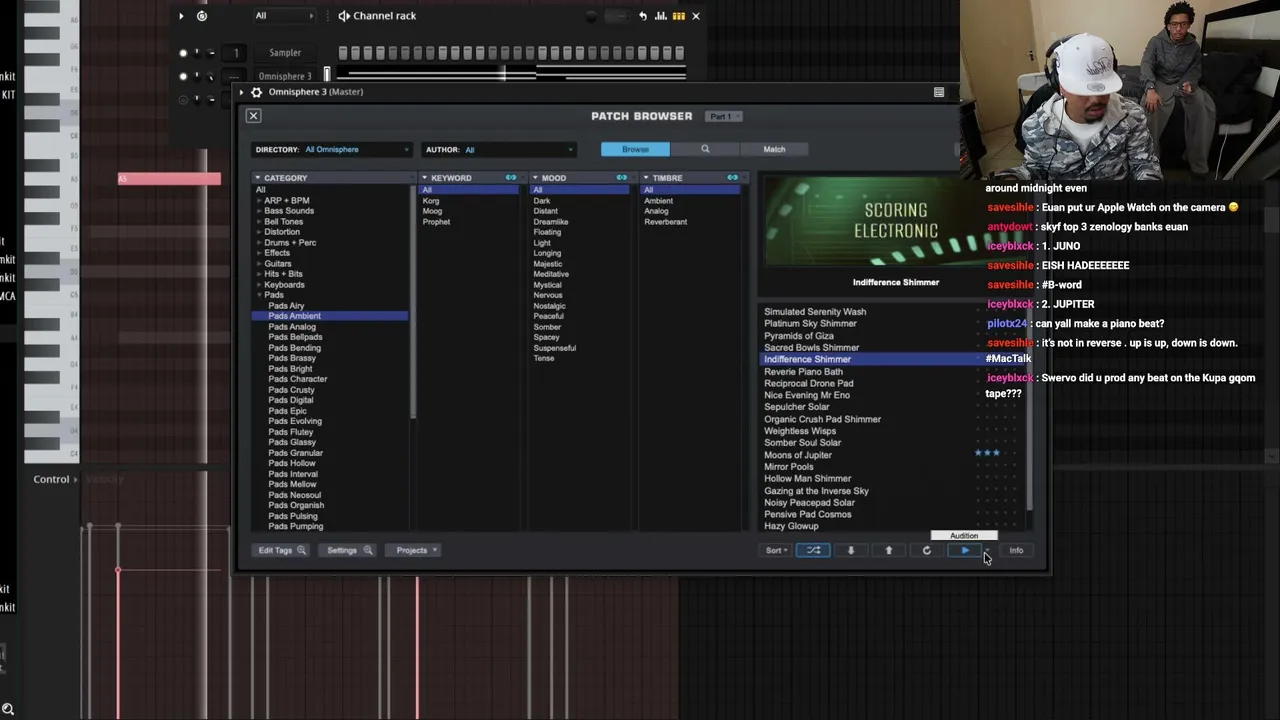
Task: Toggle the TIMBRE column link icon
Action: point(733,178)
